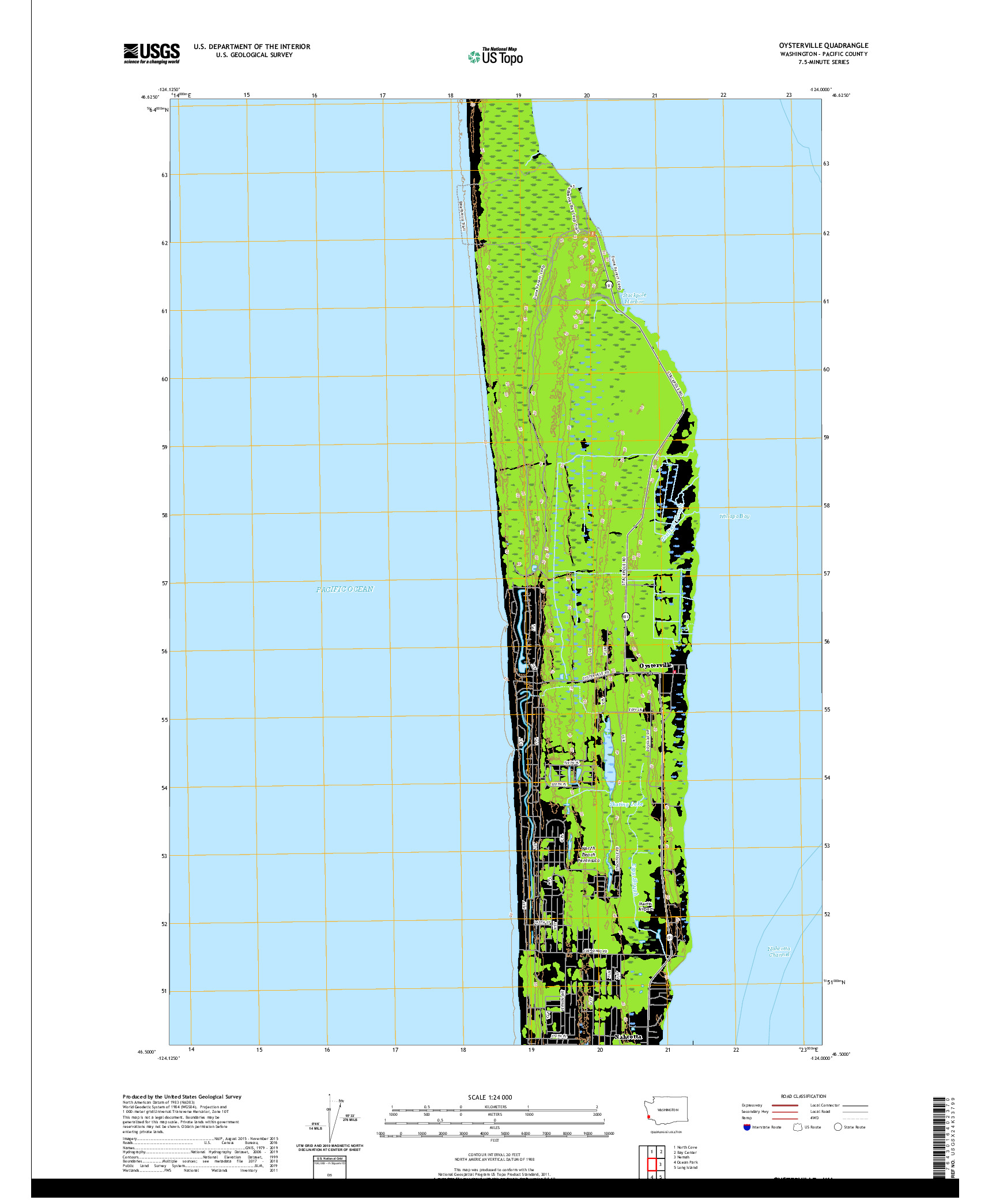Click 'WASHINGTON - PACIFIC COUNTY' subtitle
The image size is (996, 1204).
click(x=824, y=54)
